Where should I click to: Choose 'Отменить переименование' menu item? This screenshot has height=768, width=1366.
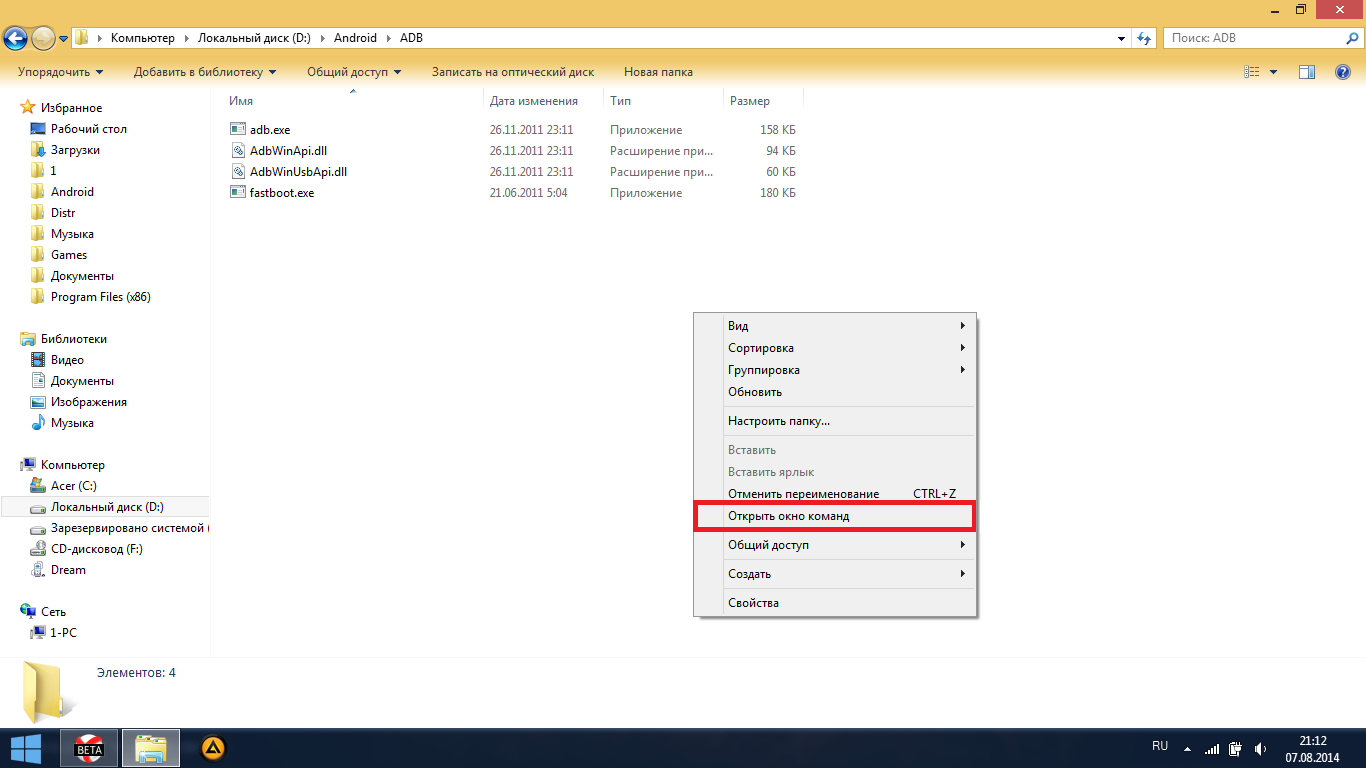(x=835, y=494)
